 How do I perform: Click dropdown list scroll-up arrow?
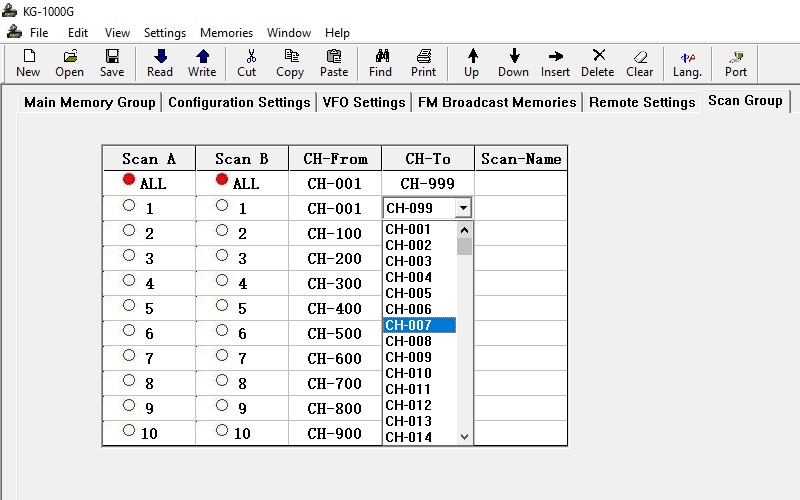pyautogui.click(x=464, y=230)
